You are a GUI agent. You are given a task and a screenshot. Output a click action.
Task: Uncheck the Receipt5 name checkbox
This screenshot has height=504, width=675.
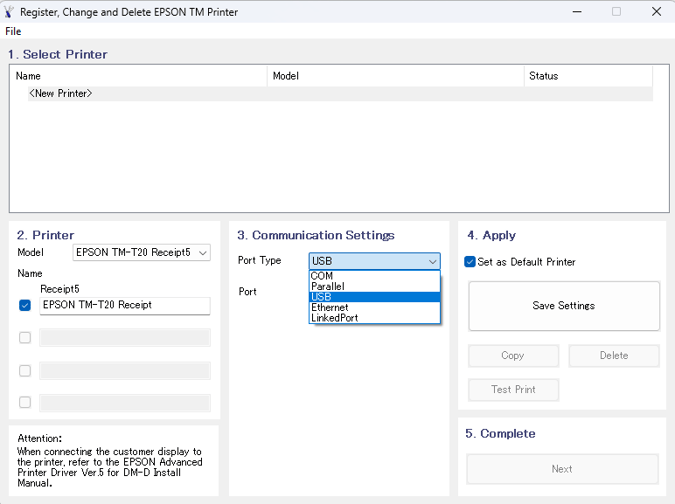(25, 305)
